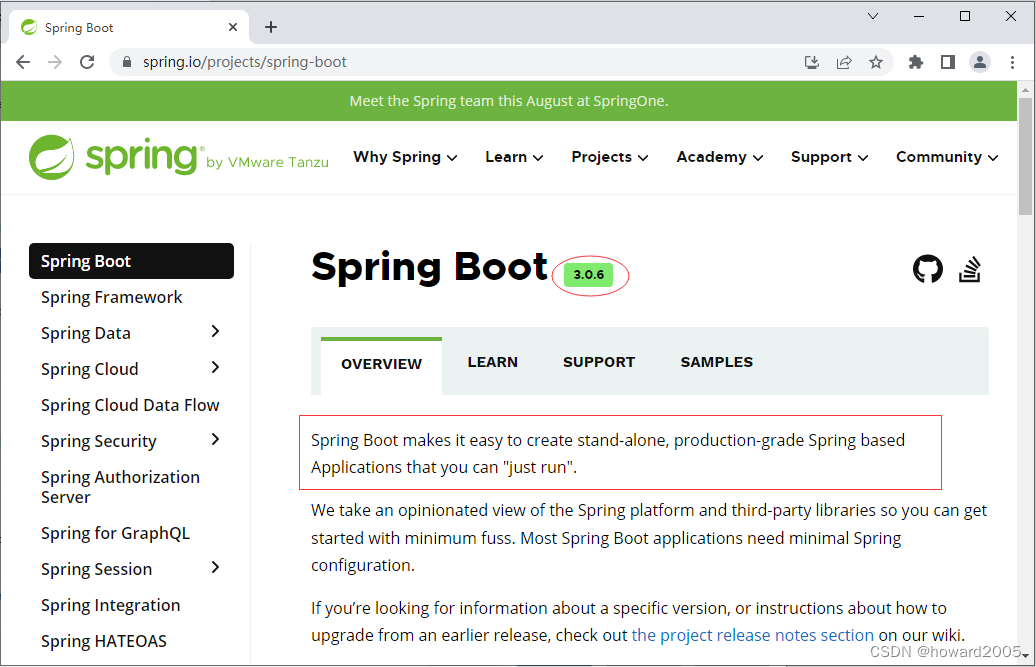Open the Support dropdown in top navigation
Image resolution: width=1036 pixels, height=667 pixels.
coord(829,157)
